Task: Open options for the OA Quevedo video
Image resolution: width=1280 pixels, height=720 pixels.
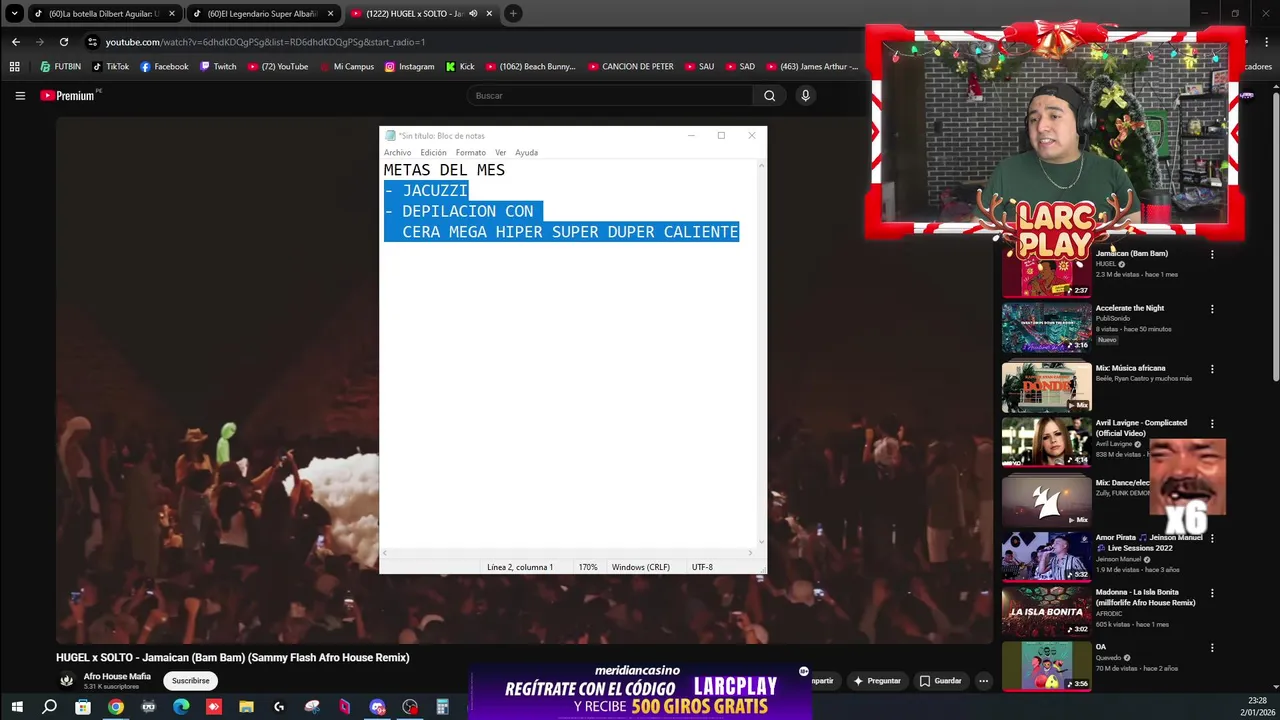Action: click(x=1212, y=648)
